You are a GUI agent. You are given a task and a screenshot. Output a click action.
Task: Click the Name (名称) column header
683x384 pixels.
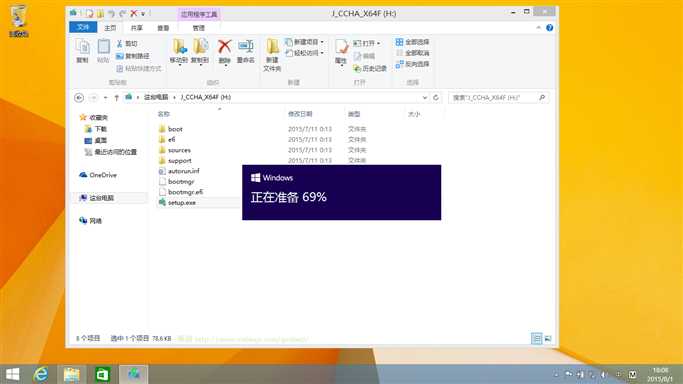click(164, 114)
